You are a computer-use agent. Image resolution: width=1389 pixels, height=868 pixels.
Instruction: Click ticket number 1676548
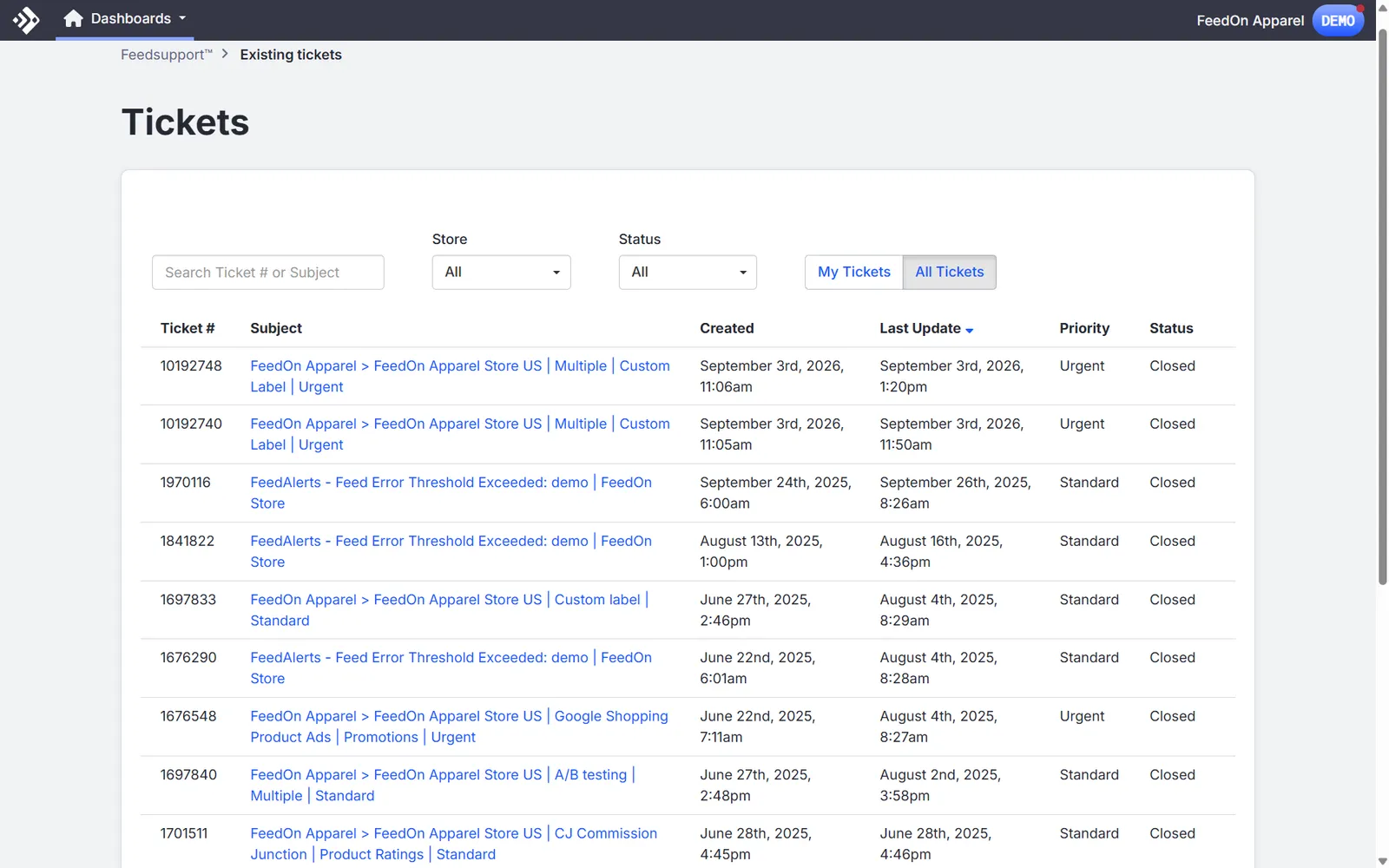click(188, 716)
